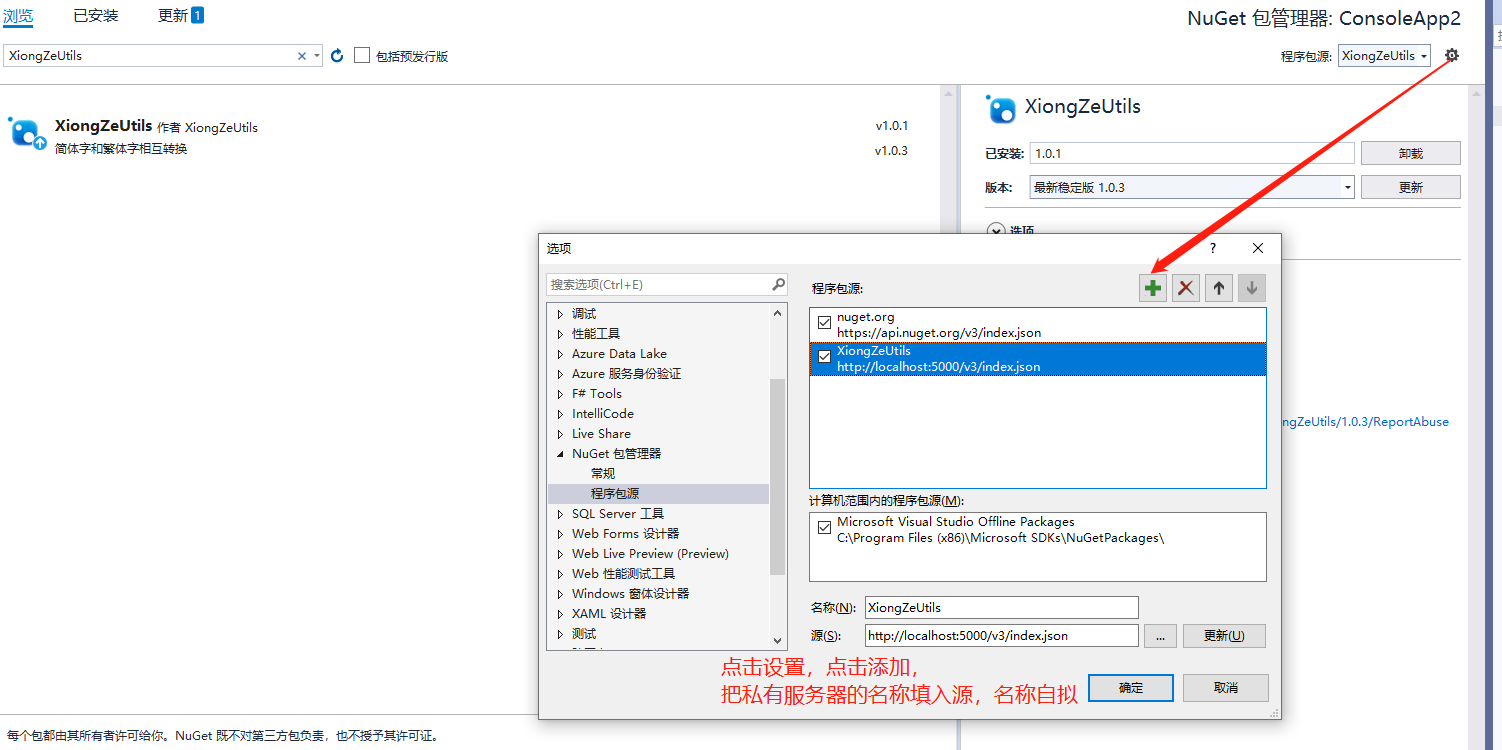Open the version dropdown showing 1.0.3
This screenshot has height=750, width=1502.
[x=1347, y=187]
